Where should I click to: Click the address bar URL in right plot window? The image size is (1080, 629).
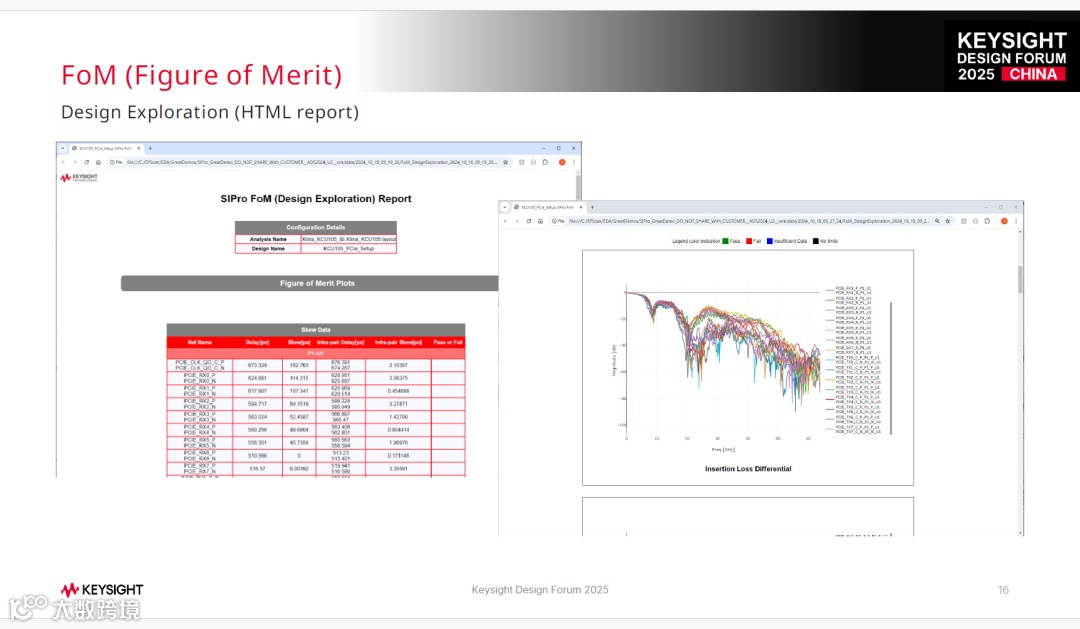(x=749, y=221)
